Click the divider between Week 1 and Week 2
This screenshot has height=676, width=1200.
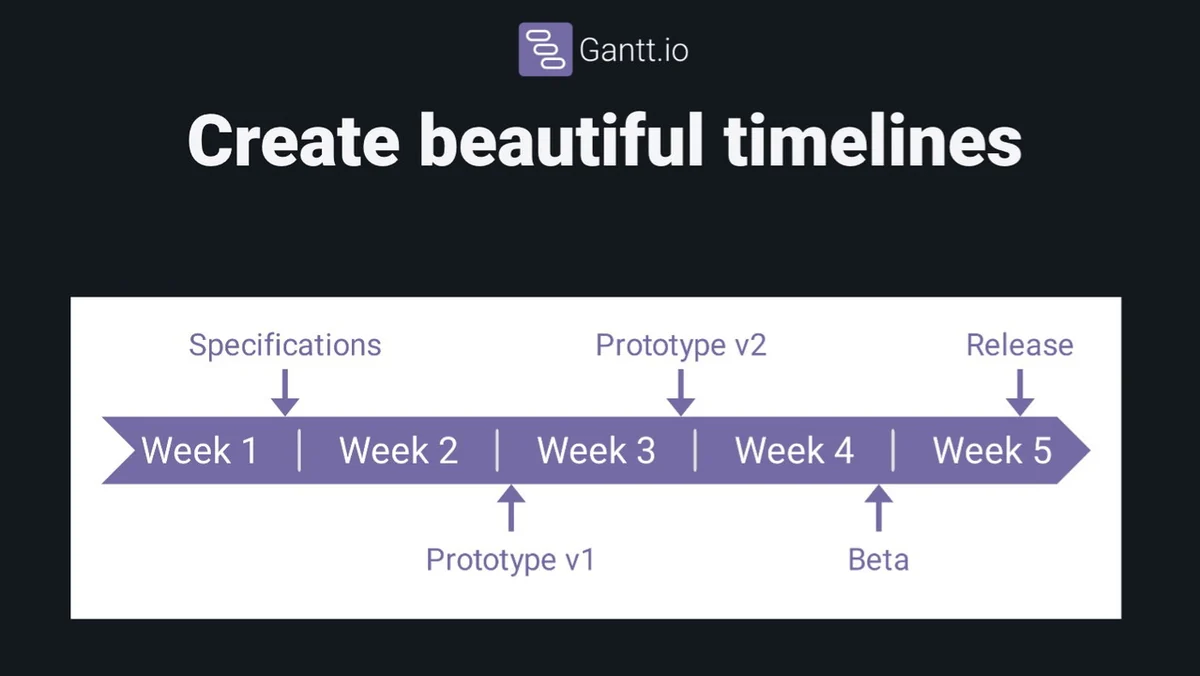(299, 451)
